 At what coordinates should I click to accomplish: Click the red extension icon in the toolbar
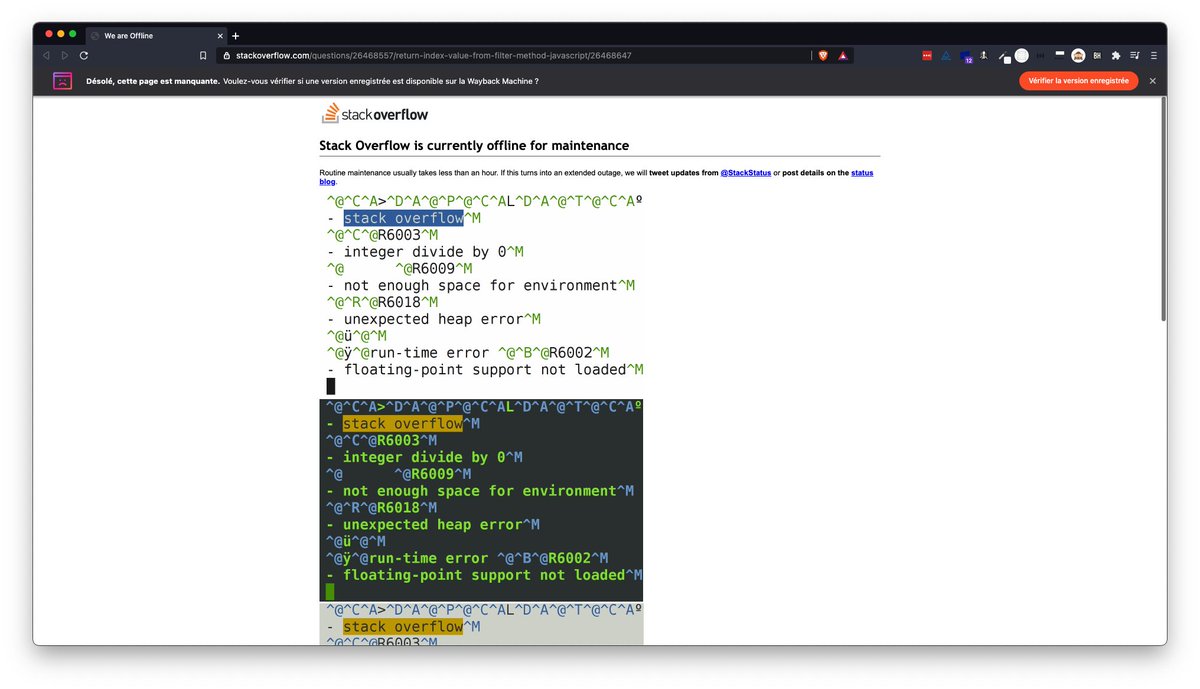927,56
